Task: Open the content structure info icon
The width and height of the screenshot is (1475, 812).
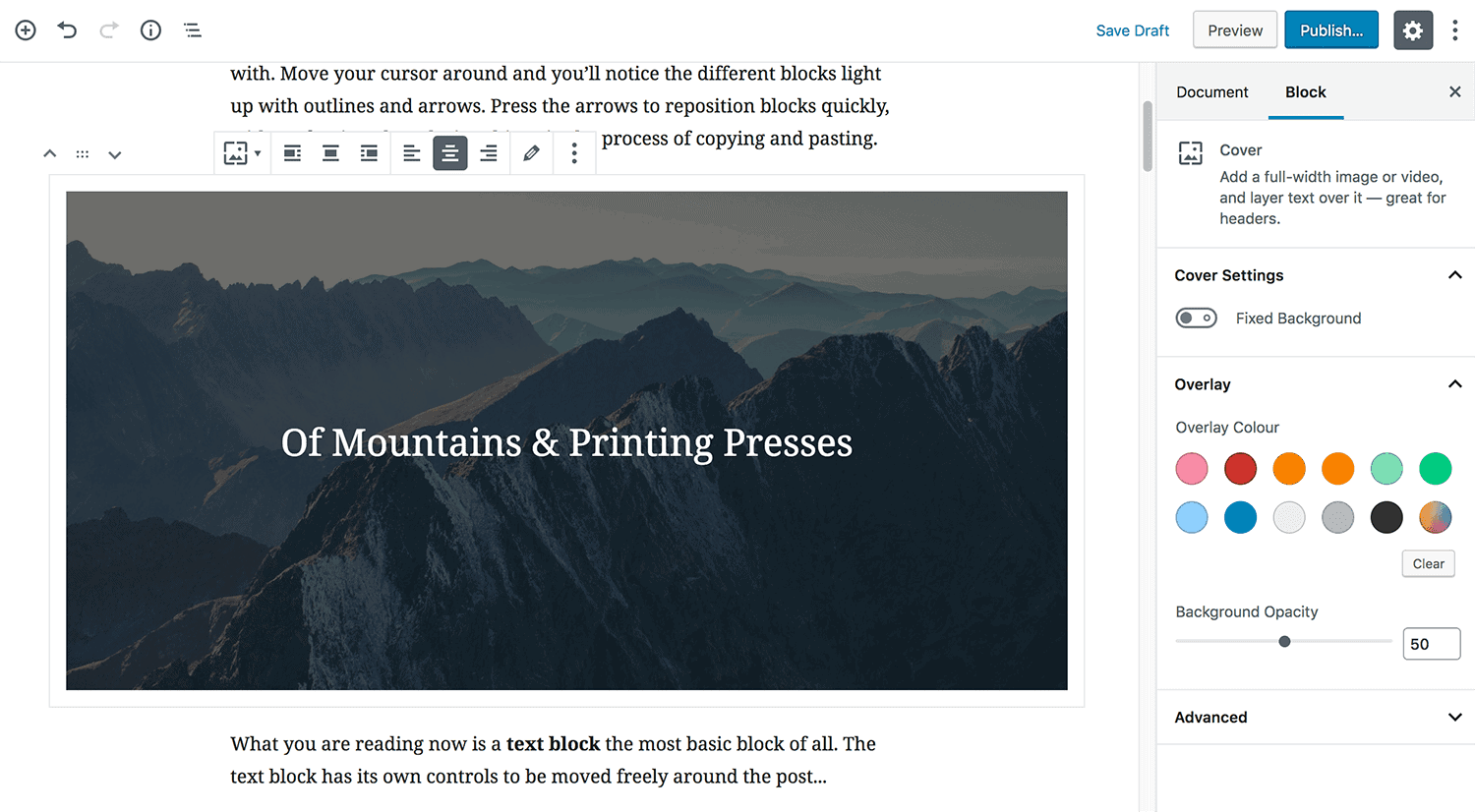Action: (x=150, y=30)
